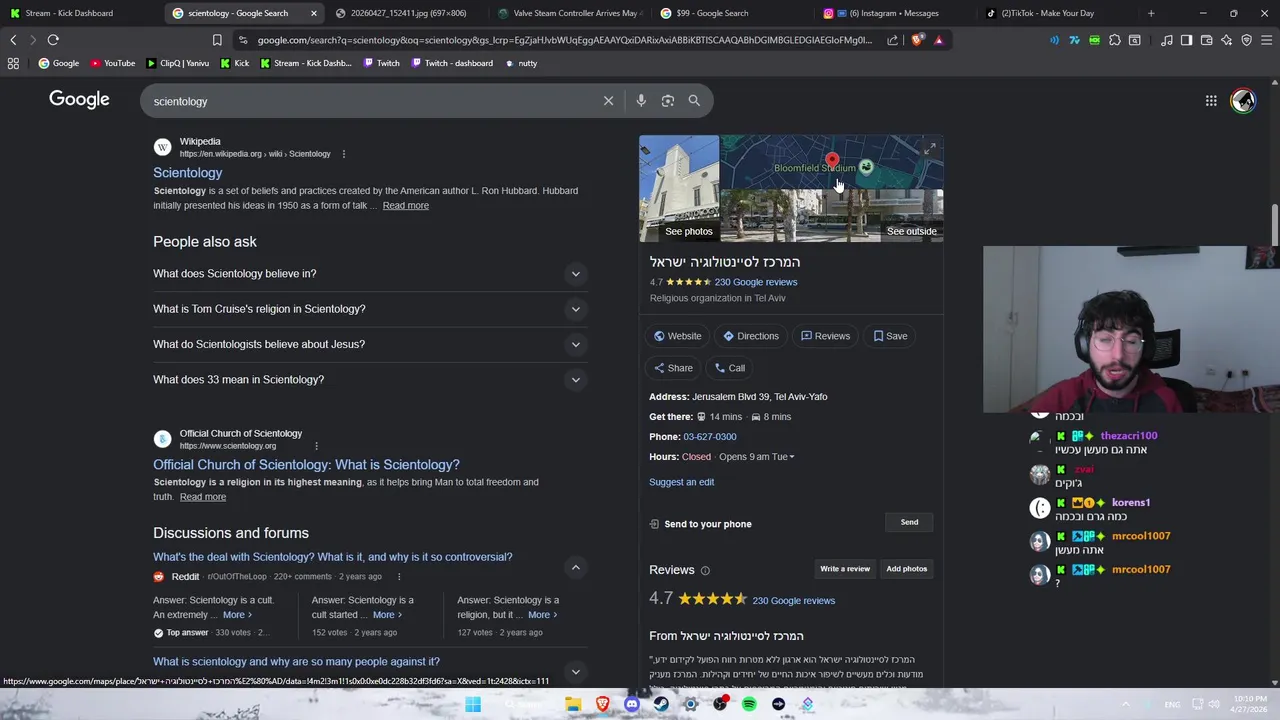Image resolution: width=1280 pixels, height=720 pixels.
Task: Toggle the browser sidebar panel icon
Action: coord(1186,40)
